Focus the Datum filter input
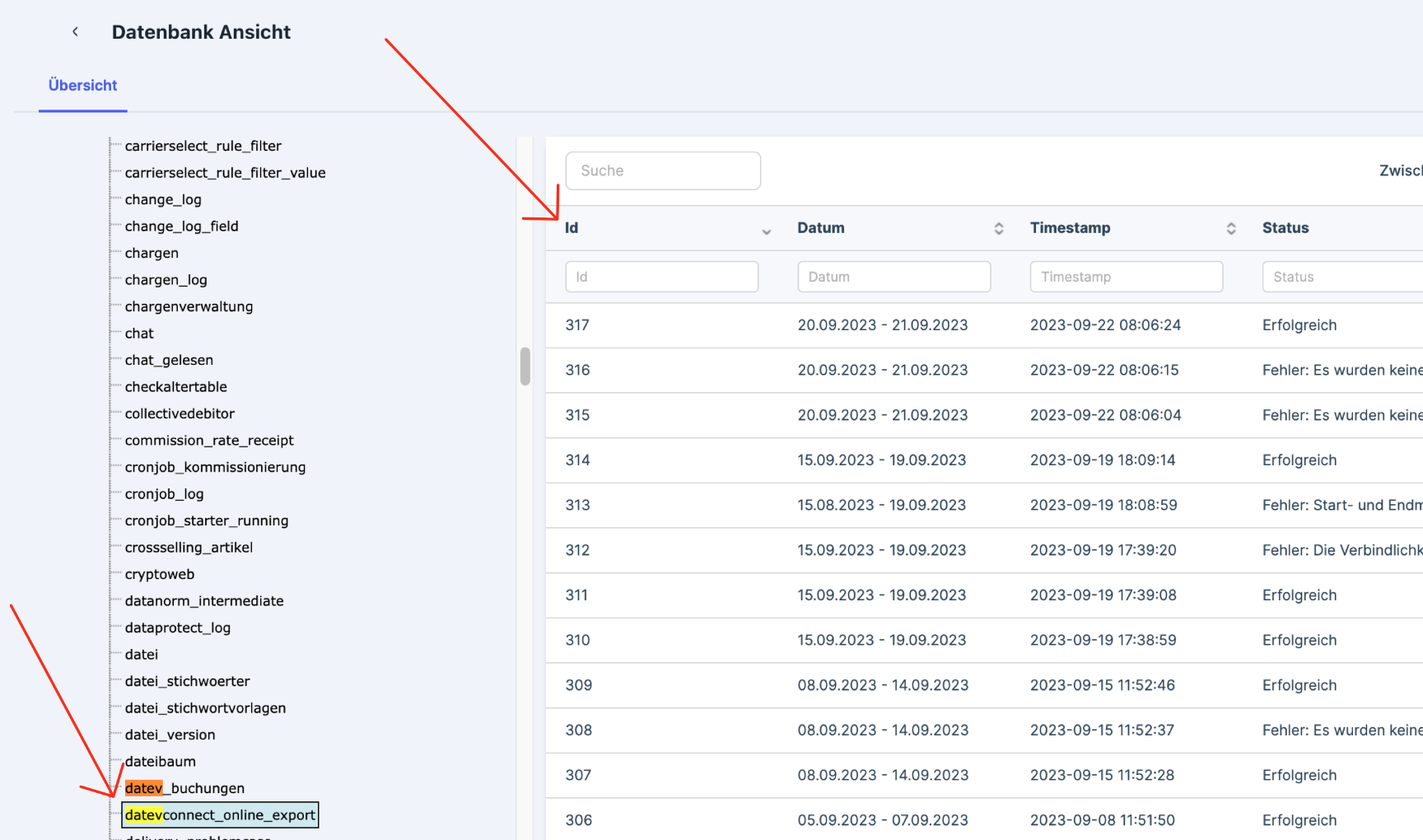This screenshot has height=840, width=1423. coord(893,278)
